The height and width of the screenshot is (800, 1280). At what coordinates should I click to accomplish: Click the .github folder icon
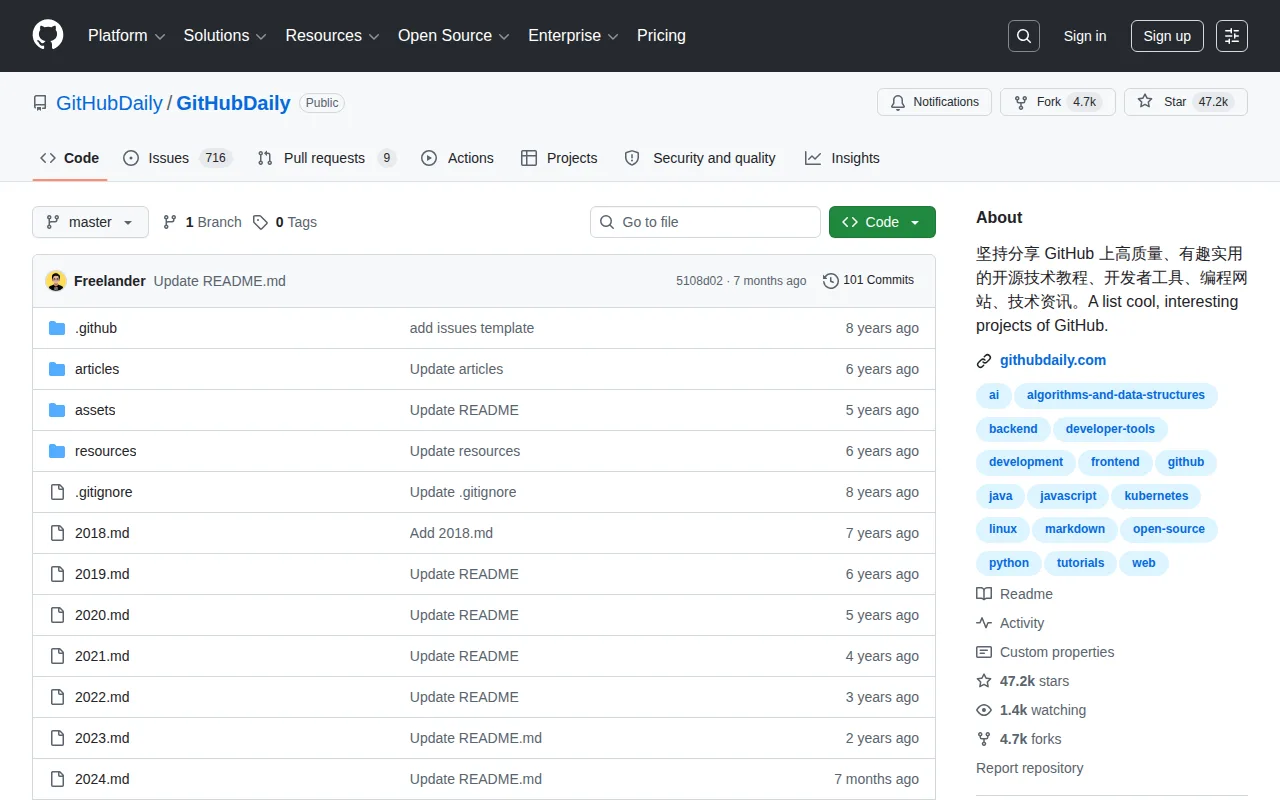[57, 328]
